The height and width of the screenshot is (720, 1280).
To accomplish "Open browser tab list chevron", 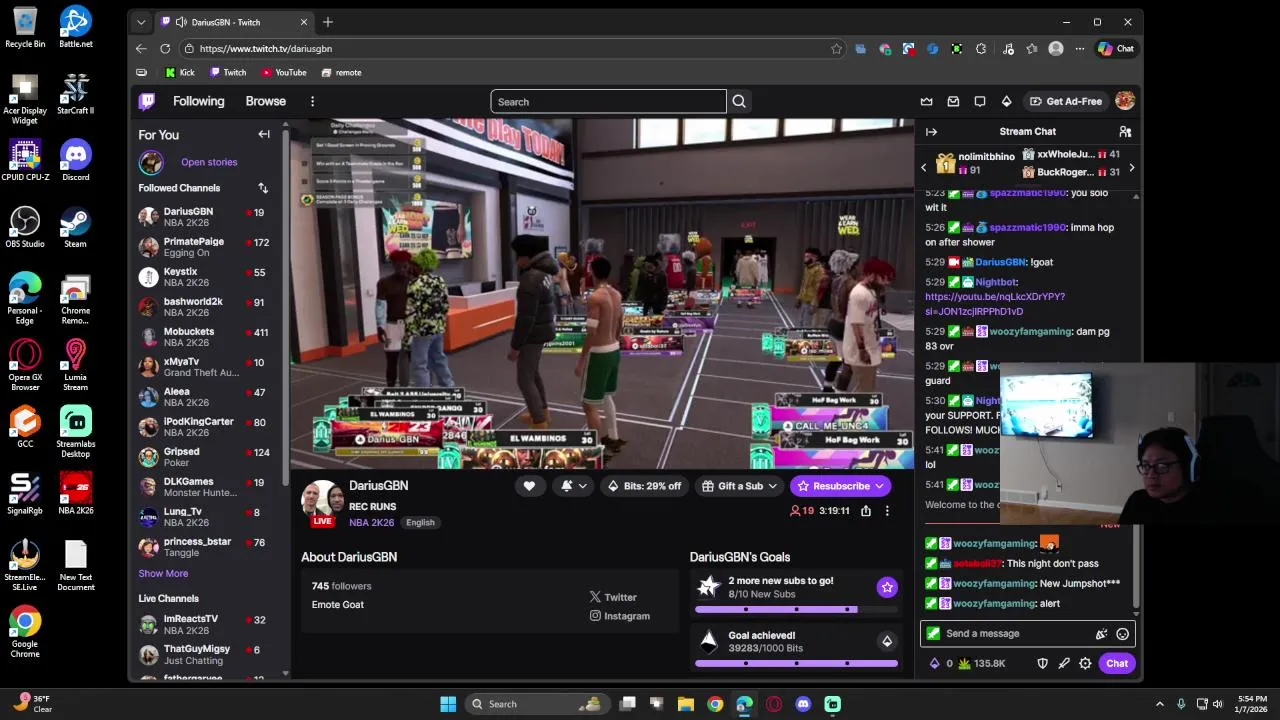I will (141, 22).
